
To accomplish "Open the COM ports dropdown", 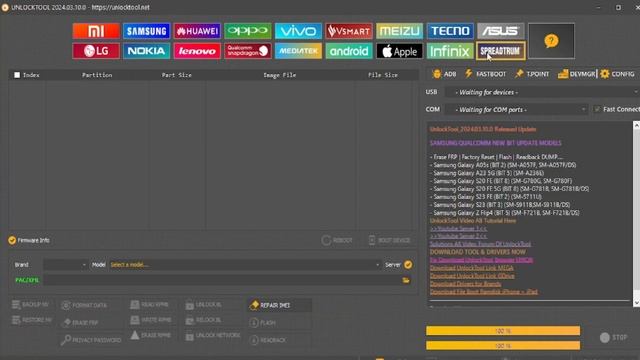I will coord(516,109).
